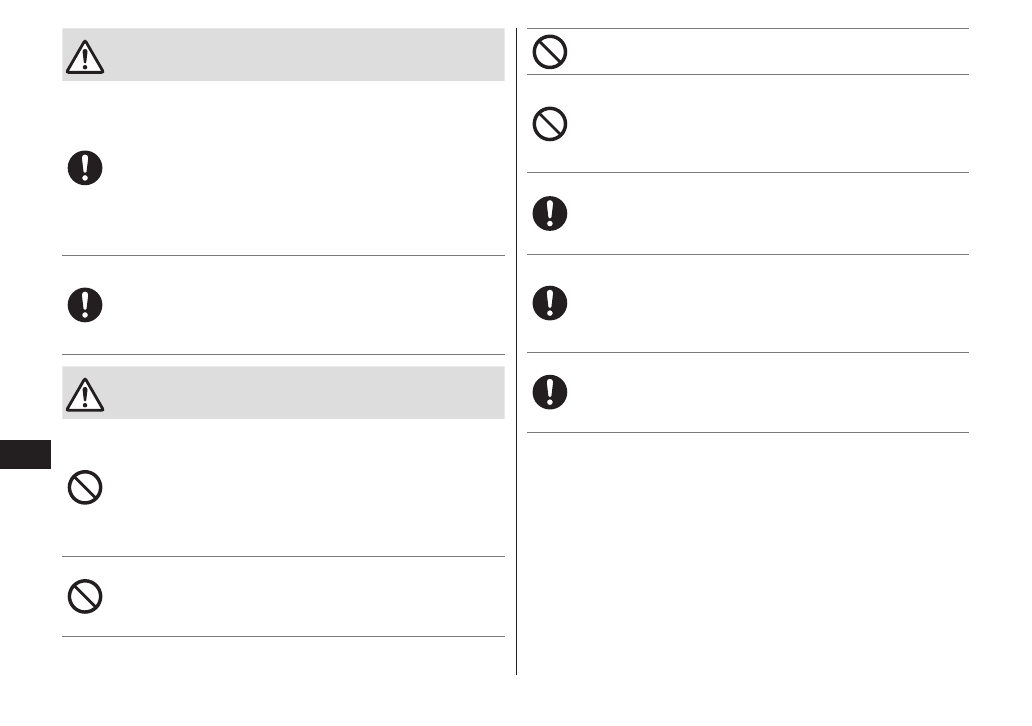Click the middle exclamation mandatory icon, right column
The image size is (1032, 726).
click(x=550, y=303)
